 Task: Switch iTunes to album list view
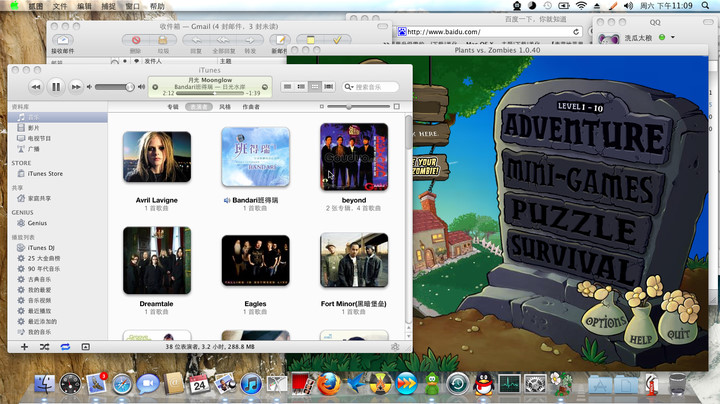(x=301, y=86)
